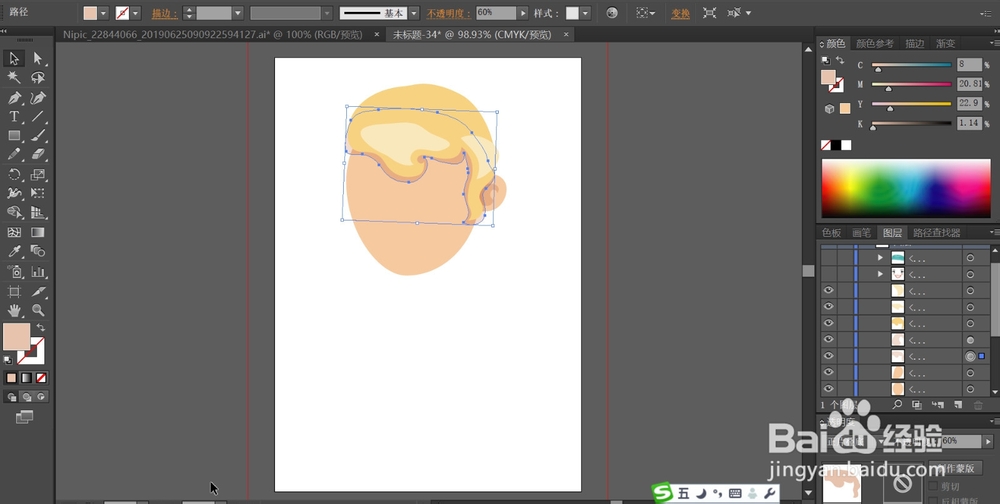
Task: Select the Rectangle tool
Action: (14, 135)
